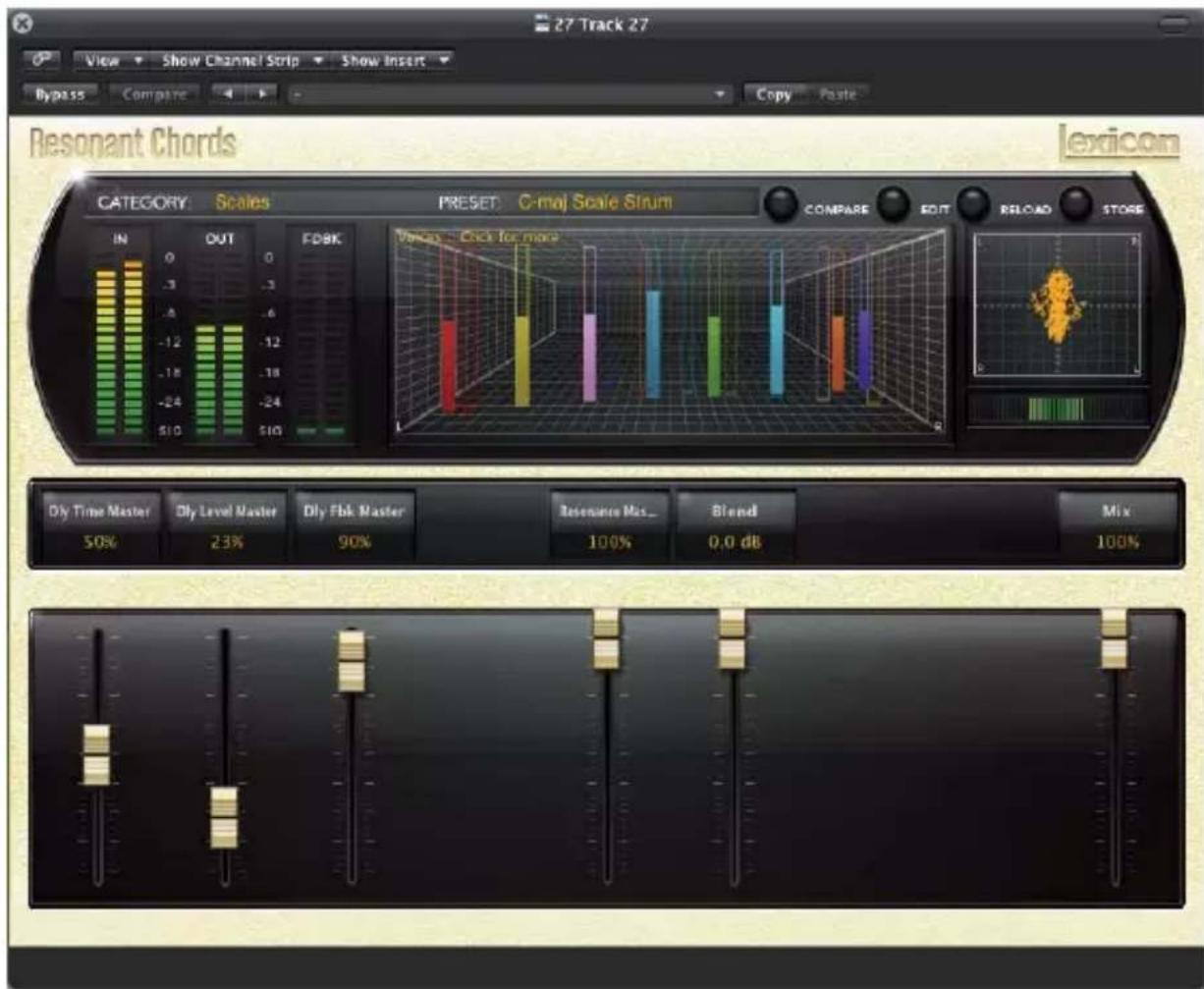Image resolution: width=1204 pixels, height=989 pixels.
Task: Select the pink voice bar
Action: pyautogui.click(x=589, y=357)
